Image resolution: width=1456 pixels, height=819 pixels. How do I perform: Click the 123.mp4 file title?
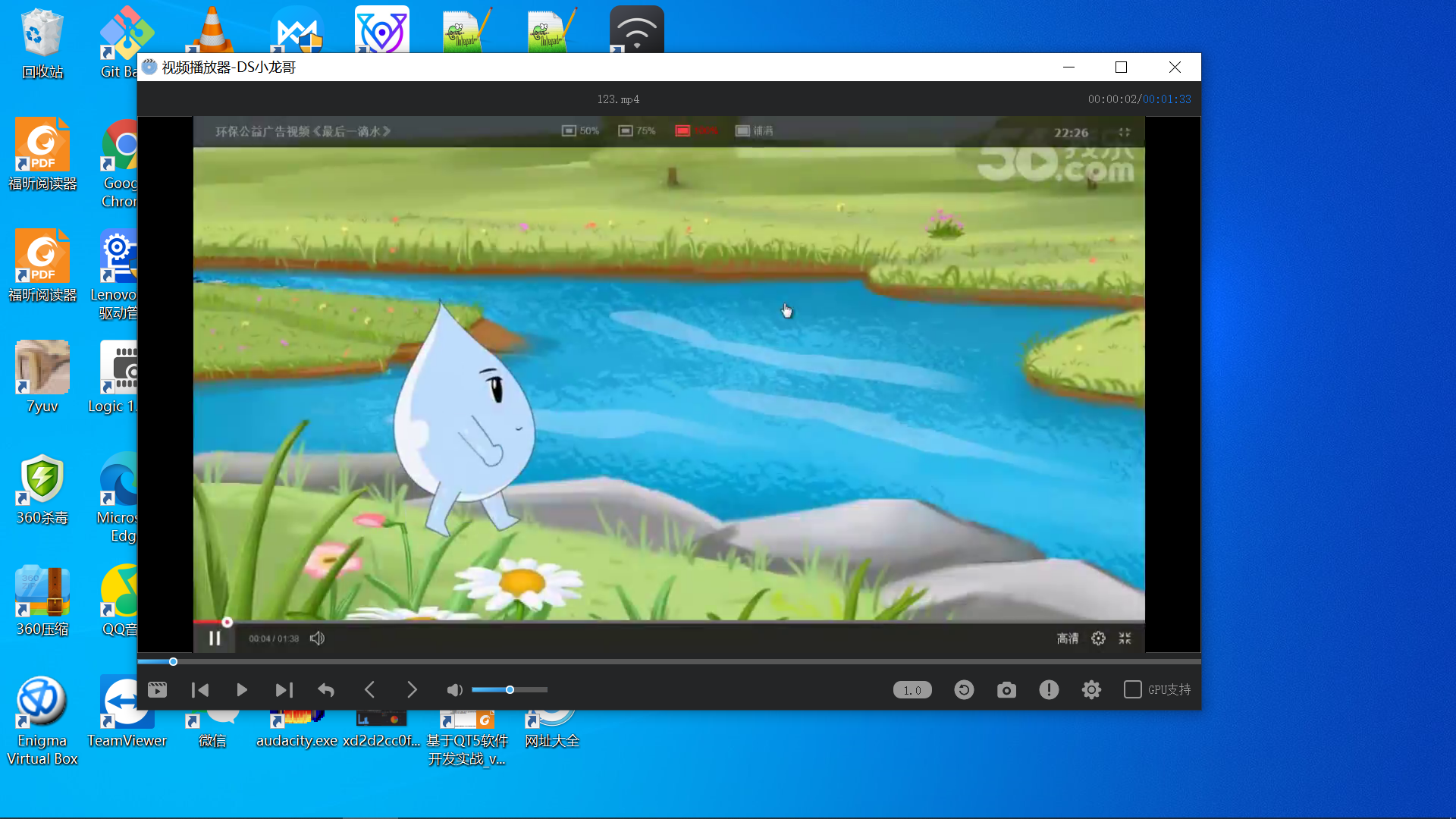click(617, 99)
